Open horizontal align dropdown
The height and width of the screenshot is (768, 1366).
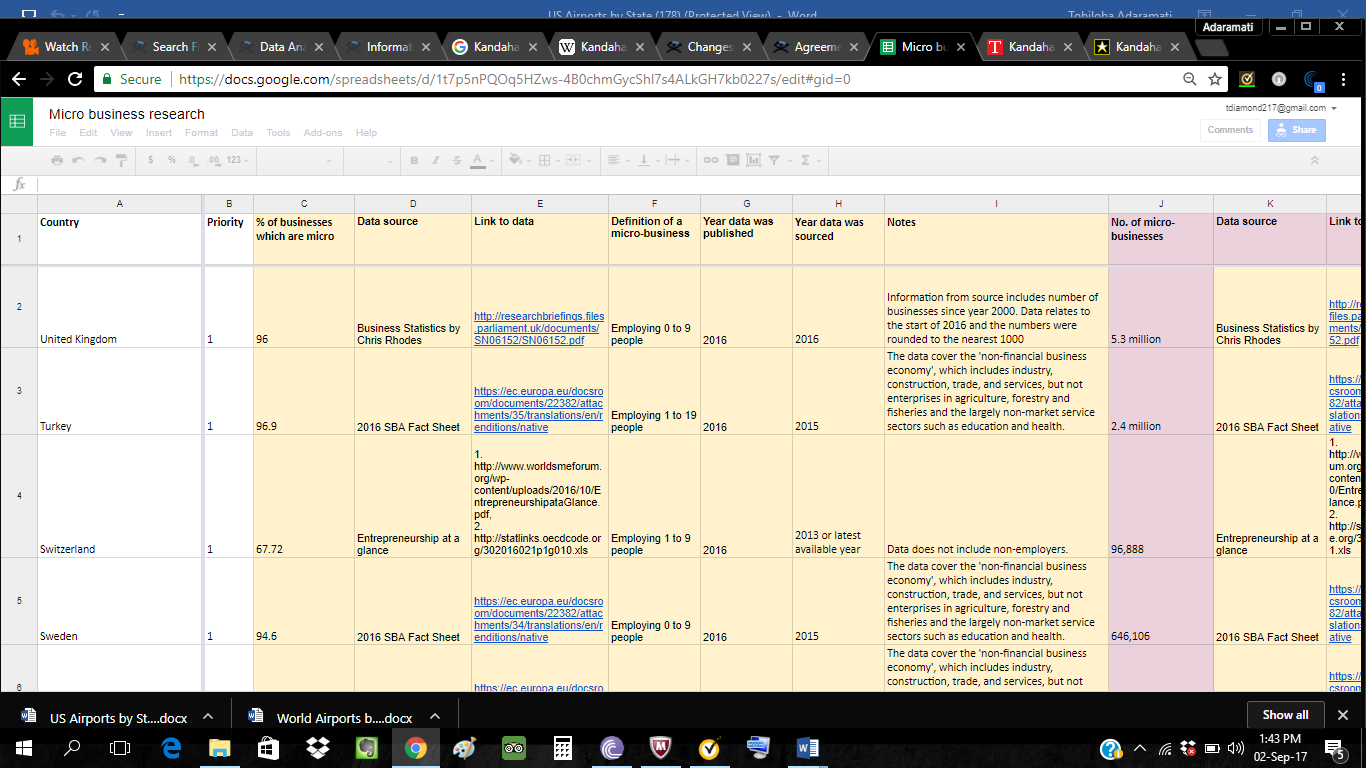click(618, 160)
